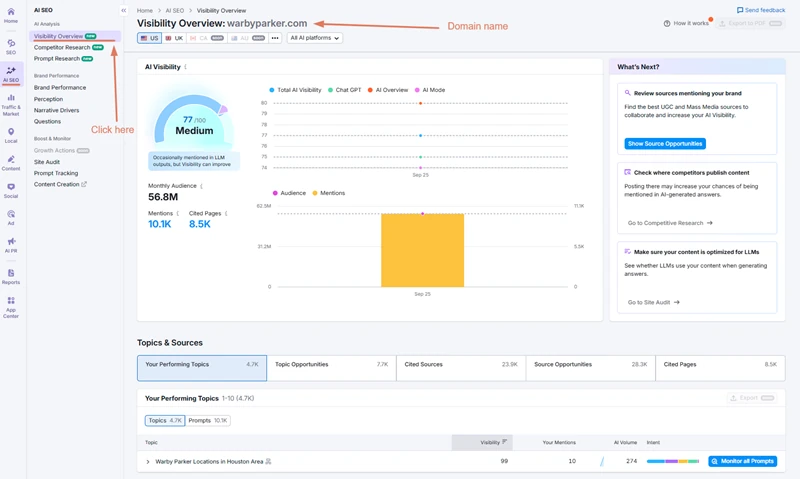Image resolution: width=800 pixels, height=479 pixels.
Task: Open Narrative Drivers in sidebar
Action: click(x=56, y=111)
